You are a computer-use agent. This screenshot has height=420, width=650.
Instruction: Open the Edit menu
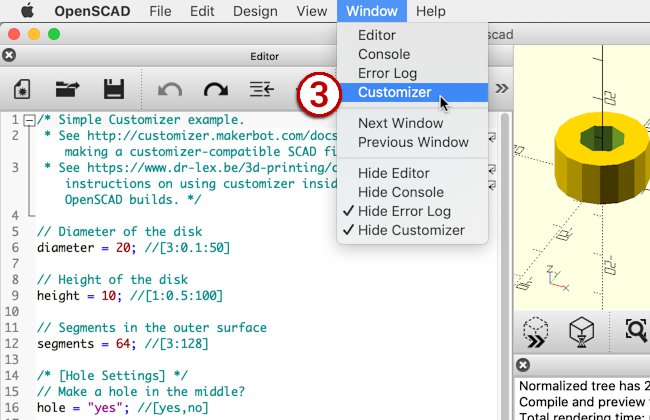tap(202, 11)
